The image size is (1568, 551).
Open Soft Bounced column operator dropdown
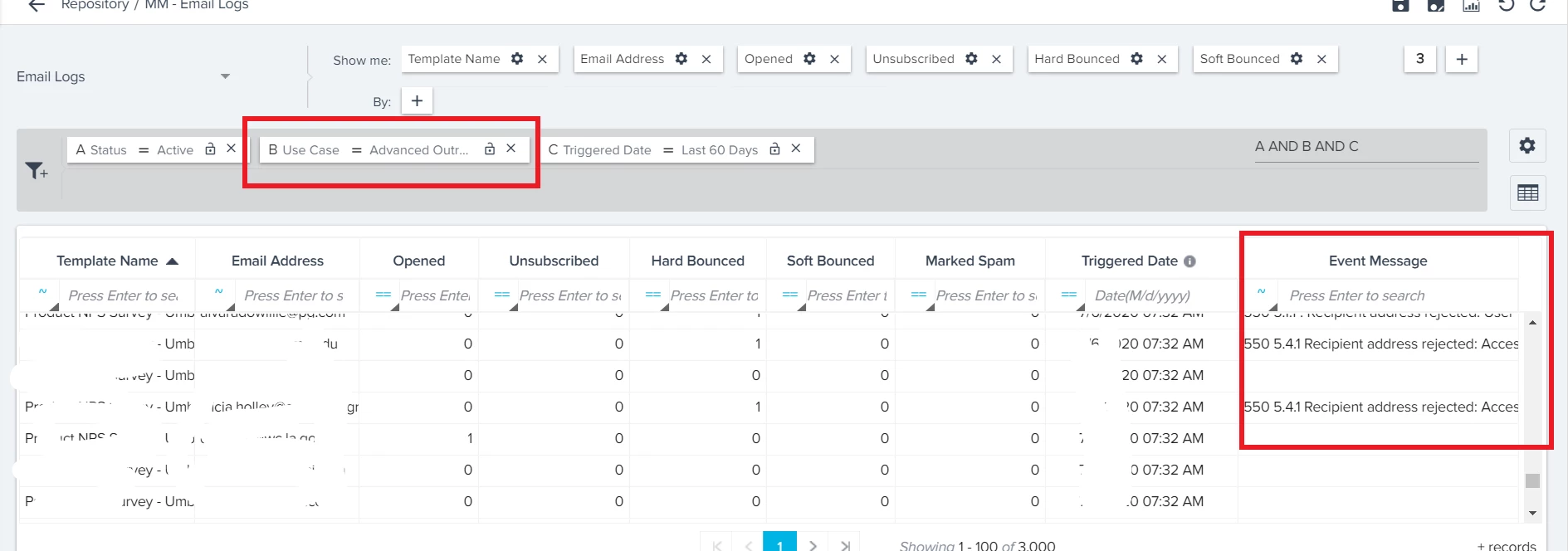pos(790,295)
